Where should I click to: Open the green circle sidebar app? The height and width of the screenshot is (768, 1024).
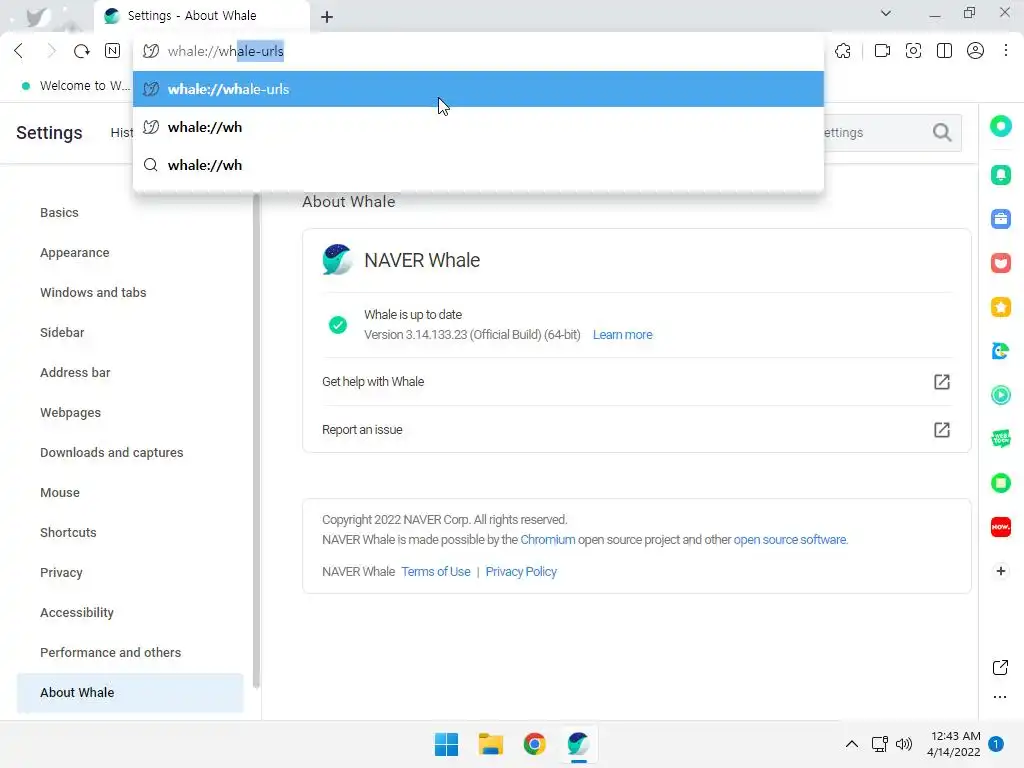(x=1000, y=126)
